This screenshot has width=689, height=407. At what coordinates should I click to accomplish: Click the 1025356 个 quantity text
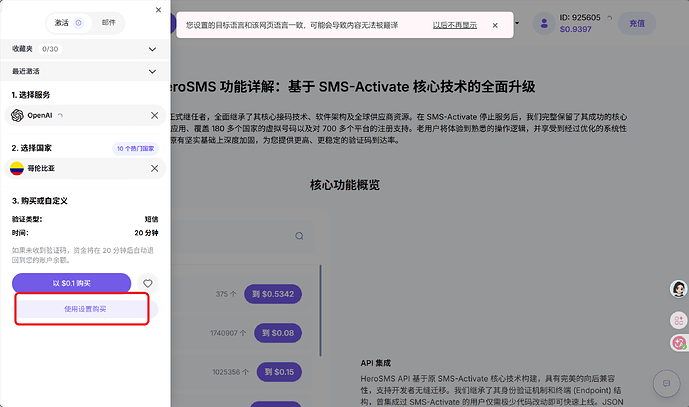[x=230, y=372]
